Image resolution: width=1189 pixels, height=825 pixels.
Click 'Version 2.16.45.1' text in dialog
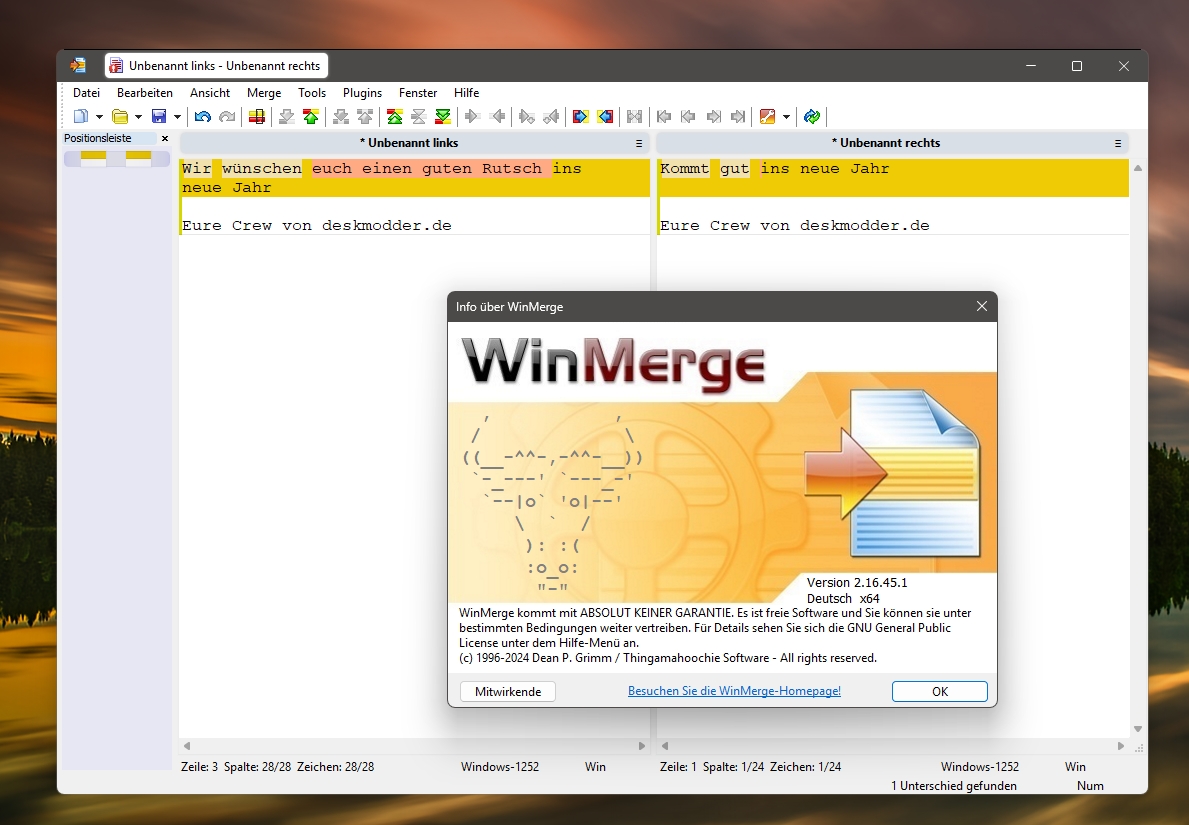(857, 582)
